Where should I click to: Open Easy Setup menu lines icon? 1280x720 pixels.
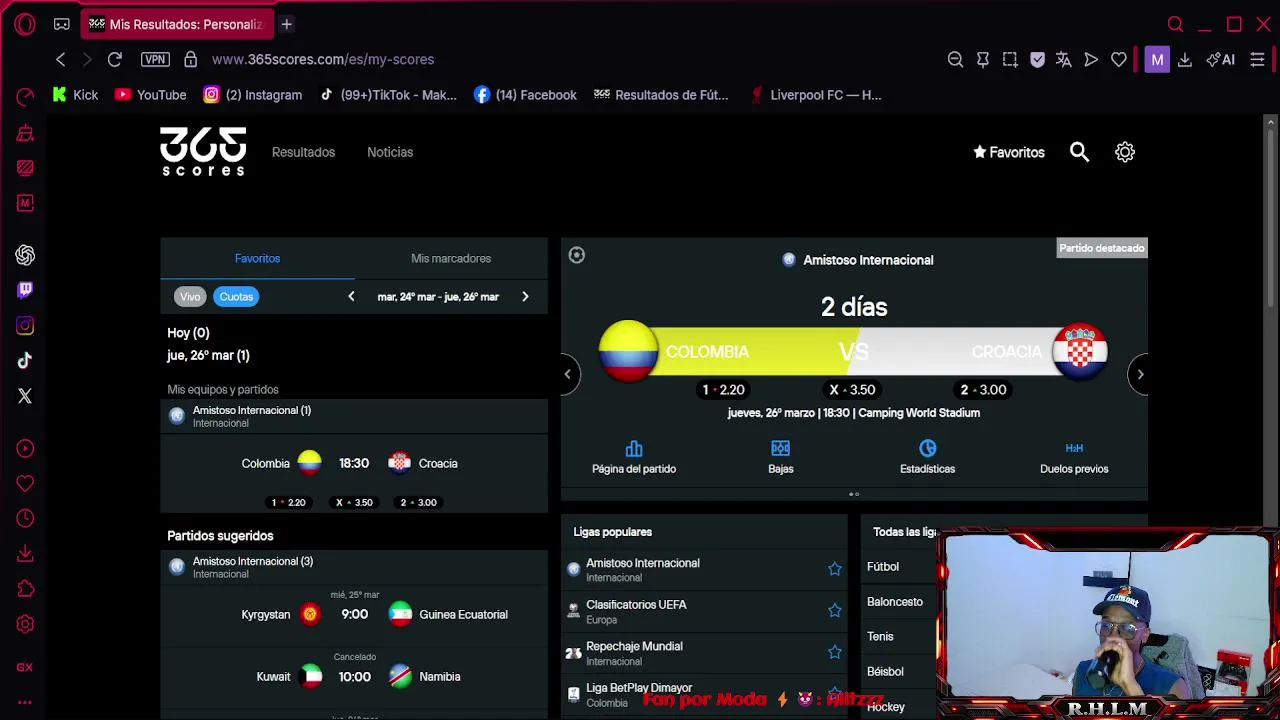pyautogui.click(x=1258, y=59)
